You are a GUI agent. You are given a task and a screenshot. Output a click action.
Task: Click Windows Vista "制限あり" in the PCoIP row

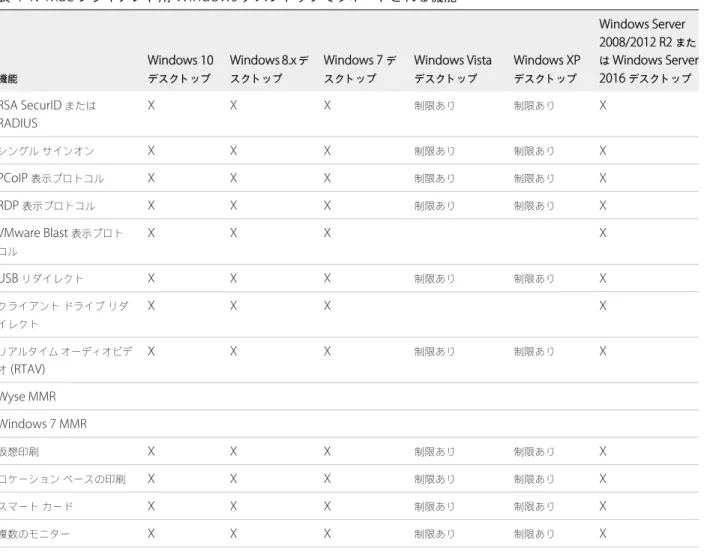pyautogui.click(x=434, y=178)
